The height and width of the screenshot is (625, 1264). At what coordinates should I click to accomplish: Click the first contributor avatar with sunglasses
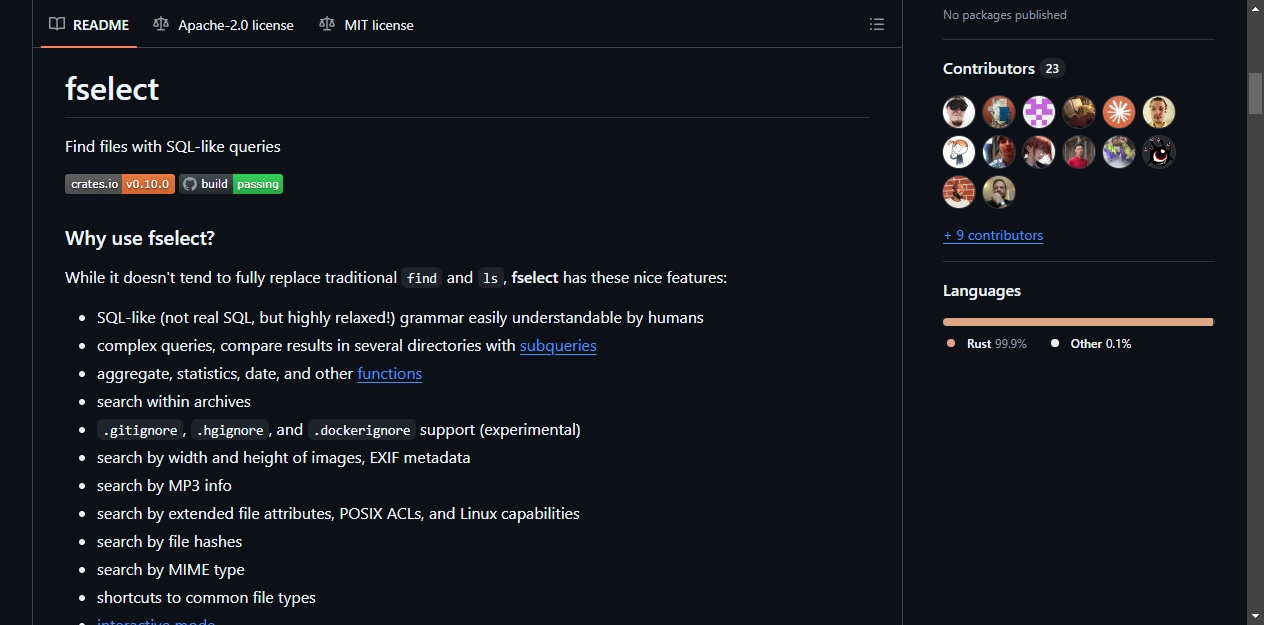tap(959, 112)
